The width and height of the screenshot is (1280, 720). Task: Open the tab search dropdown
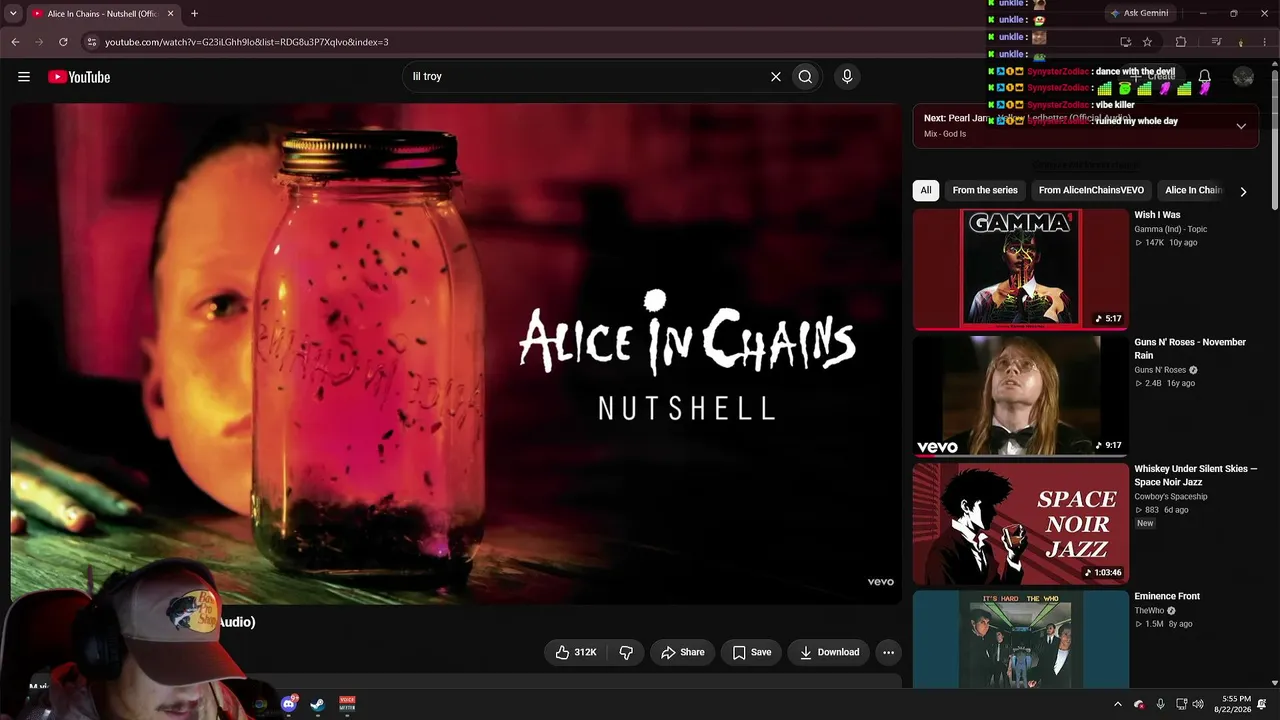(13, 14)
